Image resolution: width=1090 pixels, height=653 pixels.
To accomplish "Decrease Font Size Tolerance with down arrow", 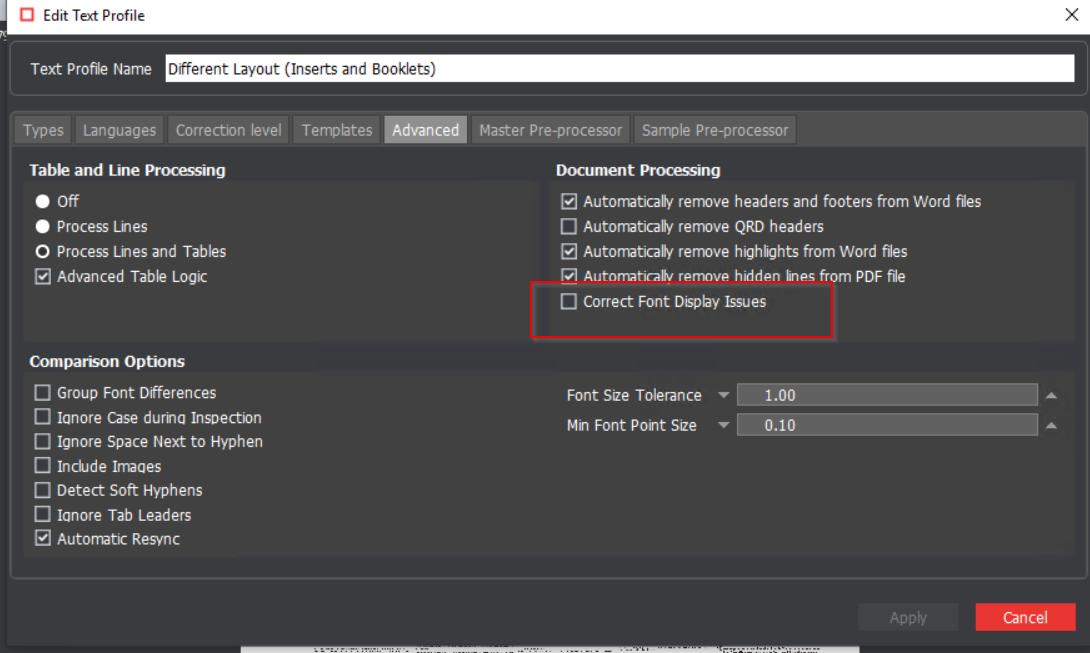I will point(724,396).
